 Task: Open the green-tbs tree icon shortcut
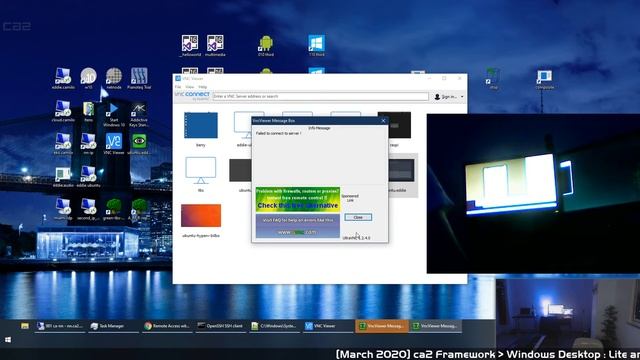pyautogui.click(x=114, y=209)
